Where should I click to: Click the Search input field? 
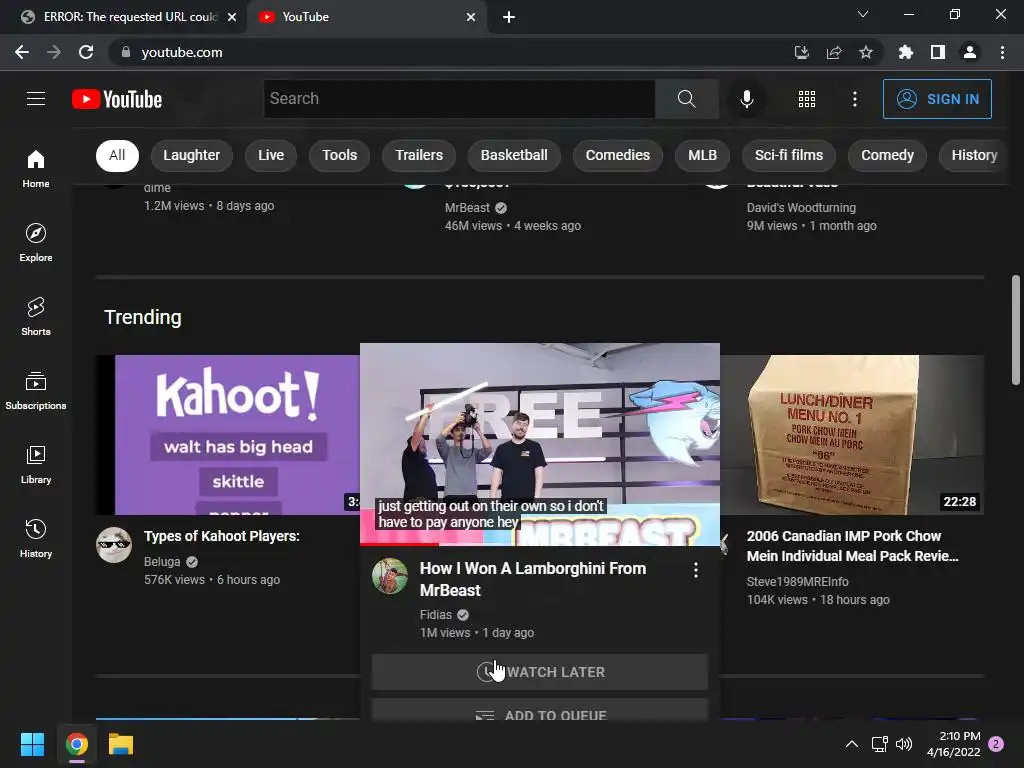[x=459, y=99]
